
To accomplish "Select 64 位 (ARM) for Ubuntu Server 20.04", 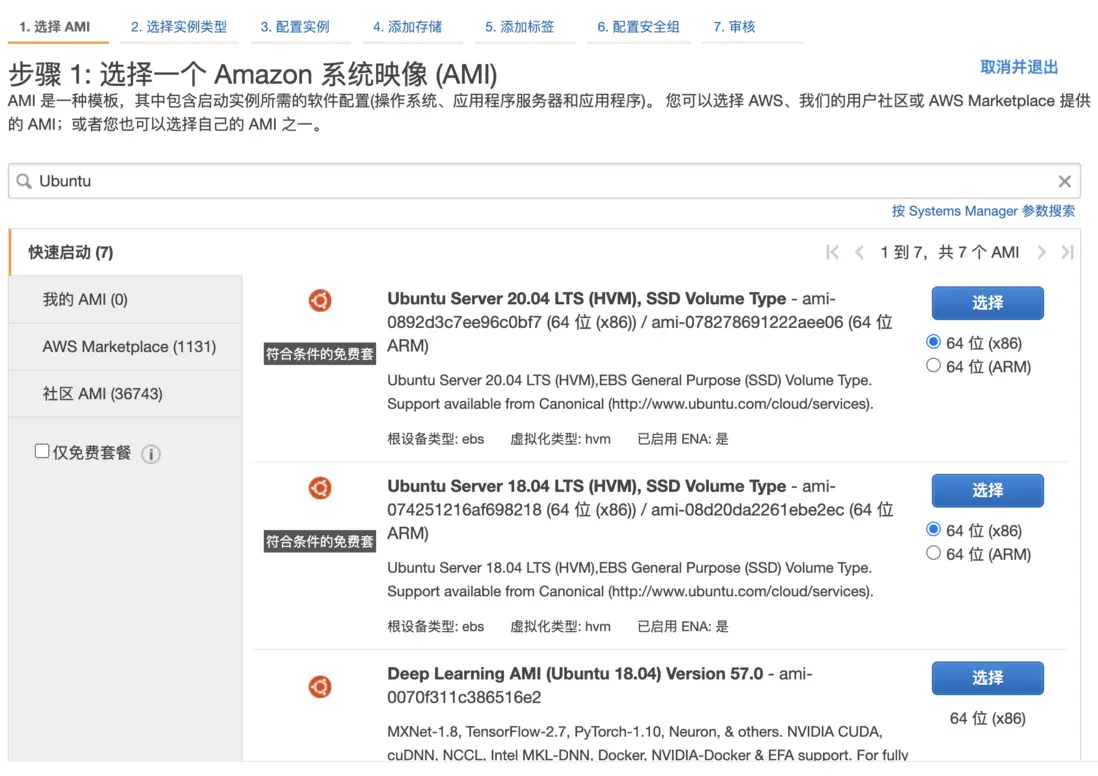I will 933,366.
